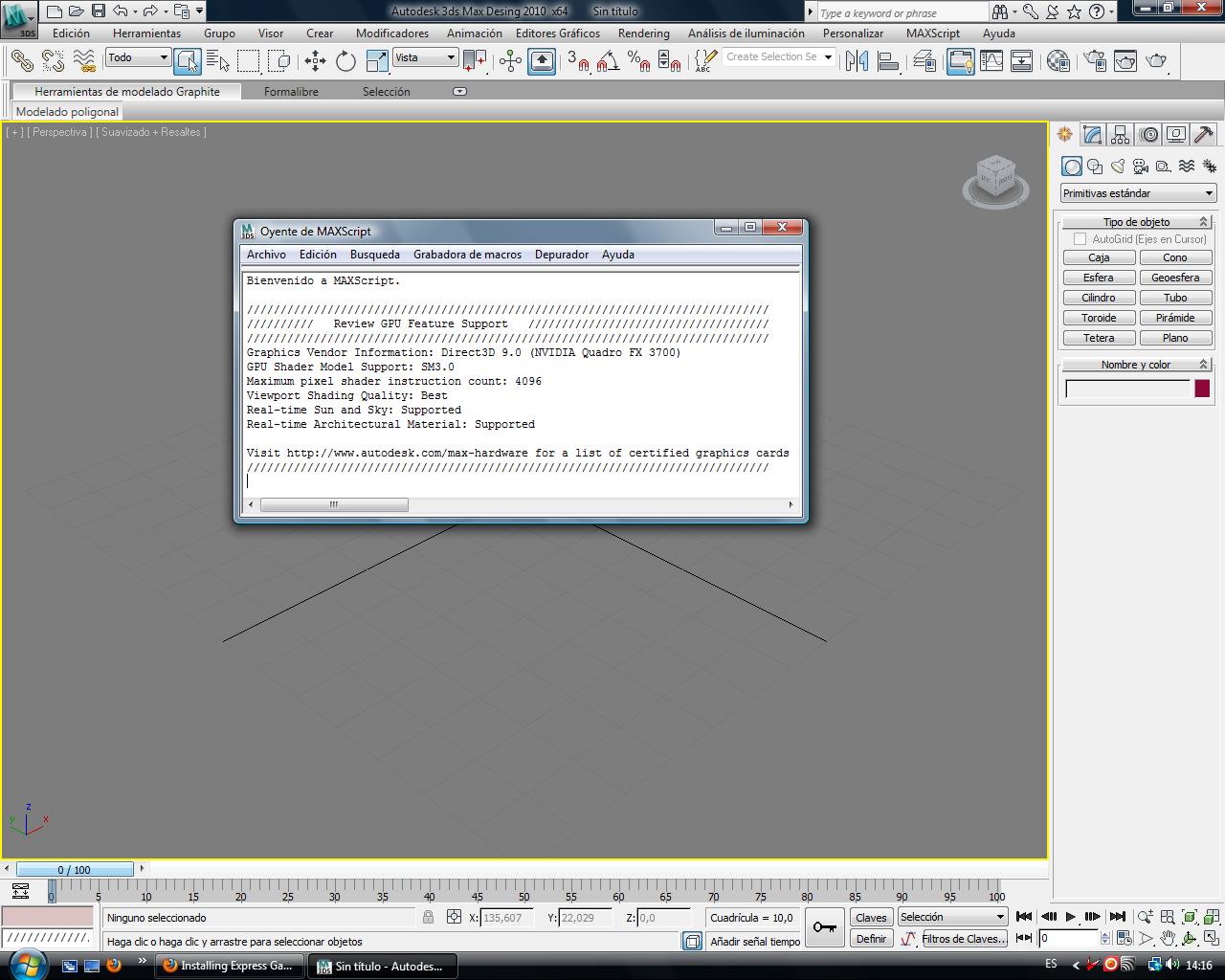1225x980 pixels.
Task: Toggle the Set Key mode key button
Action: point(824,926)
